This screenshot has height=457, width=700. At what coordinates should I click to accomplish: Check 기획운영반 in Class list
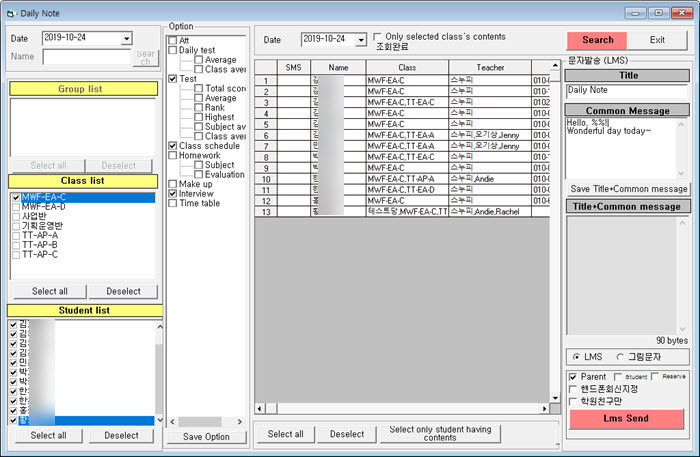point(16,226)
